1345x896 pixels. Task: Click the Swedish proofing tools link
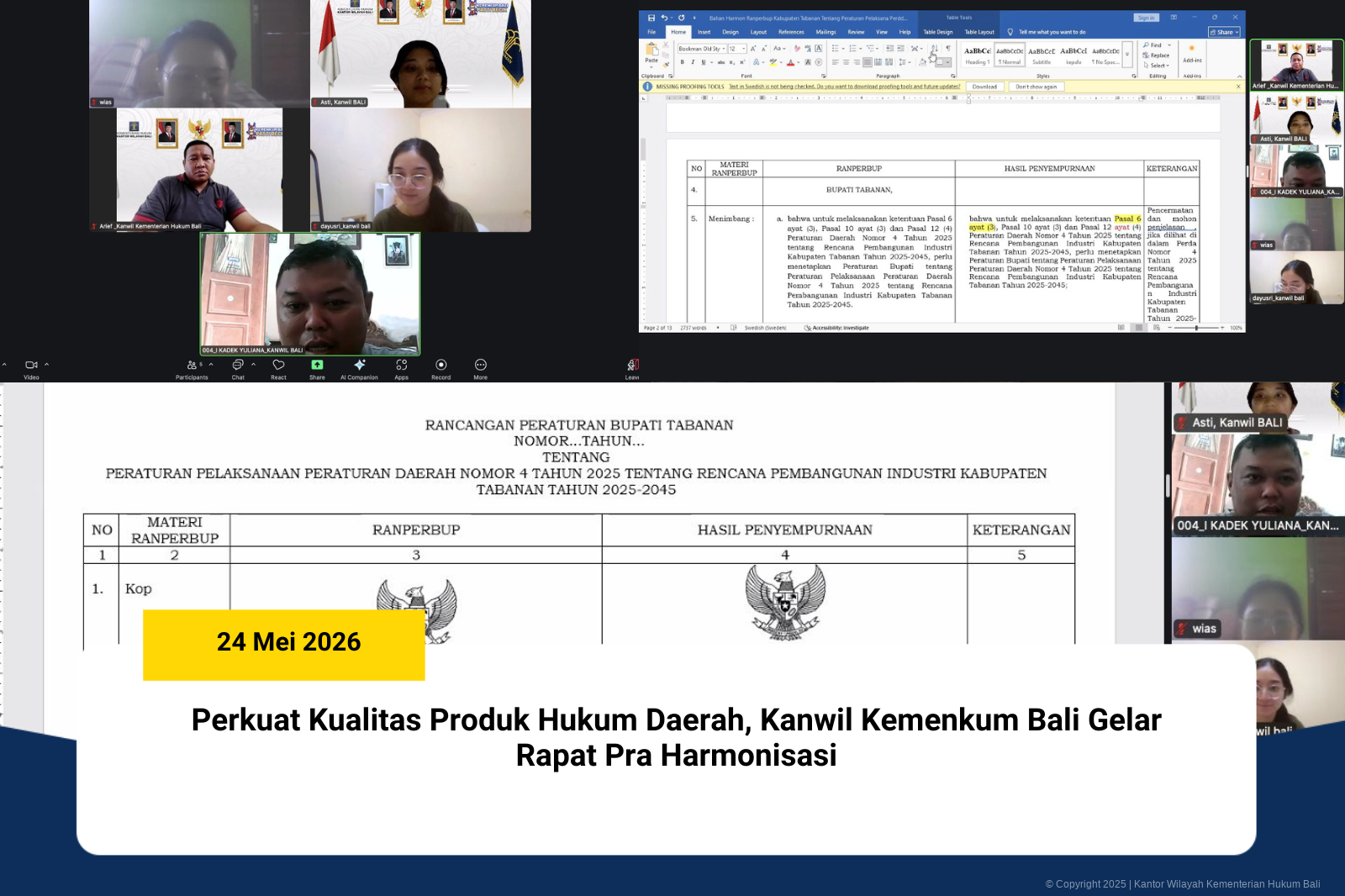[x=844, y=87]
